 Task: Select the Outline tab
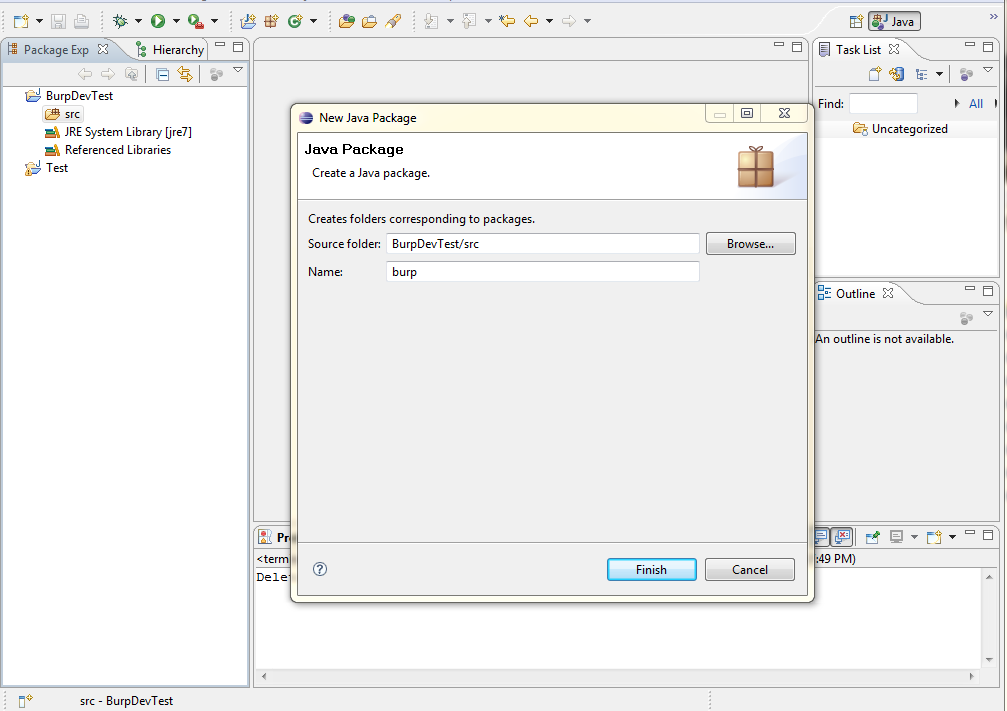tap(855, 294)
